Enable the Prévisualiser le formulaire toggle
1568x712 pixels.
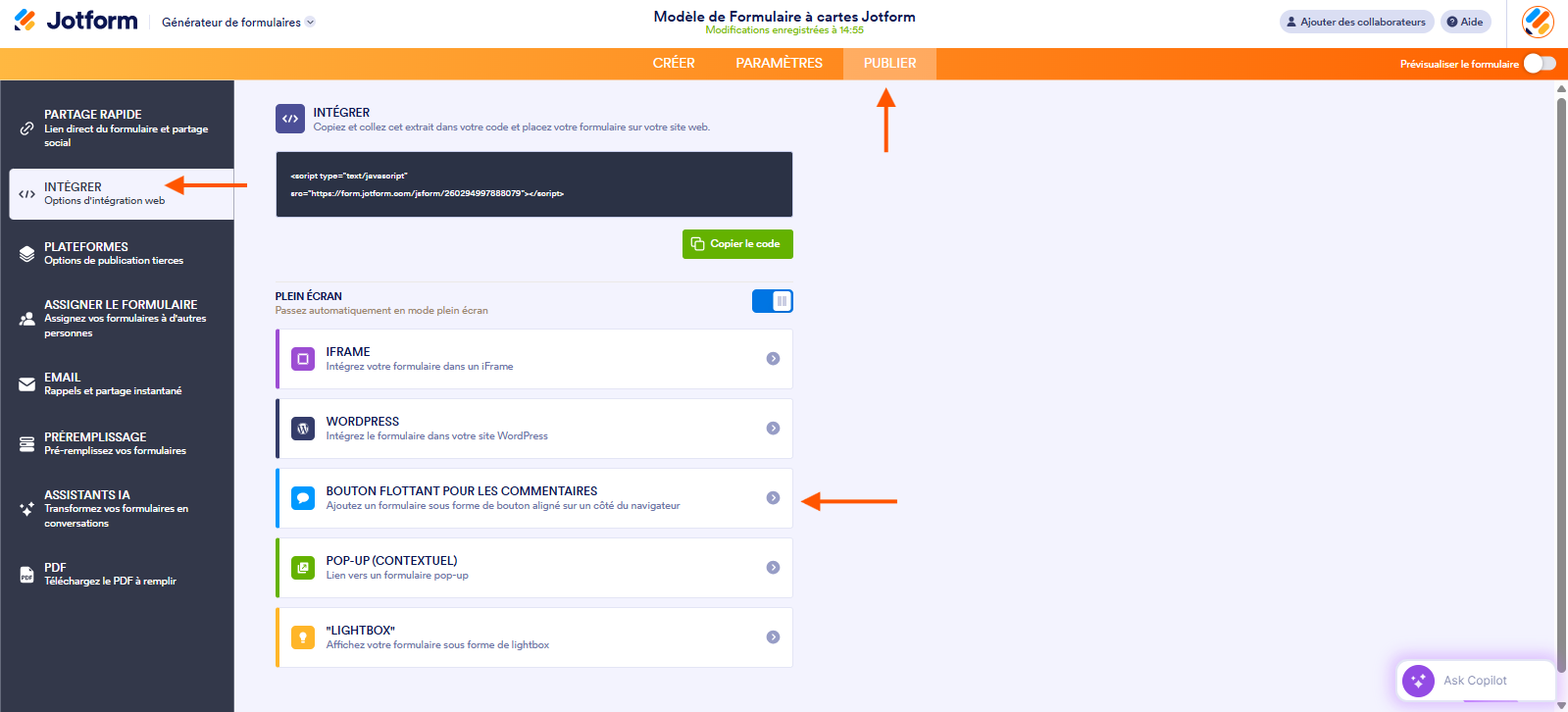click(1539, 64)
